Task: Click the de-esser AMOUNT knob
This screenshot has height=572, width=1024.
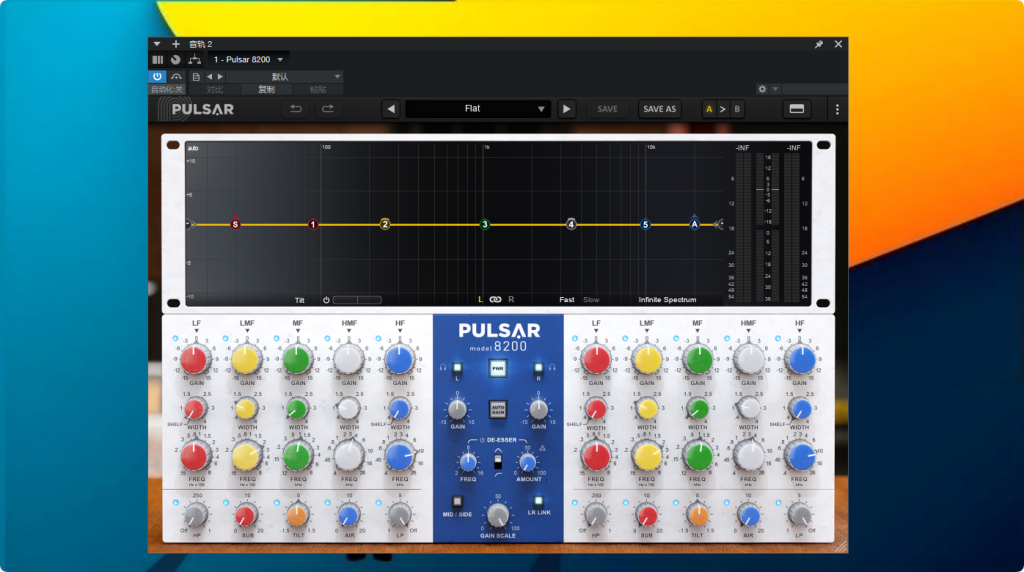Action: 528,462
